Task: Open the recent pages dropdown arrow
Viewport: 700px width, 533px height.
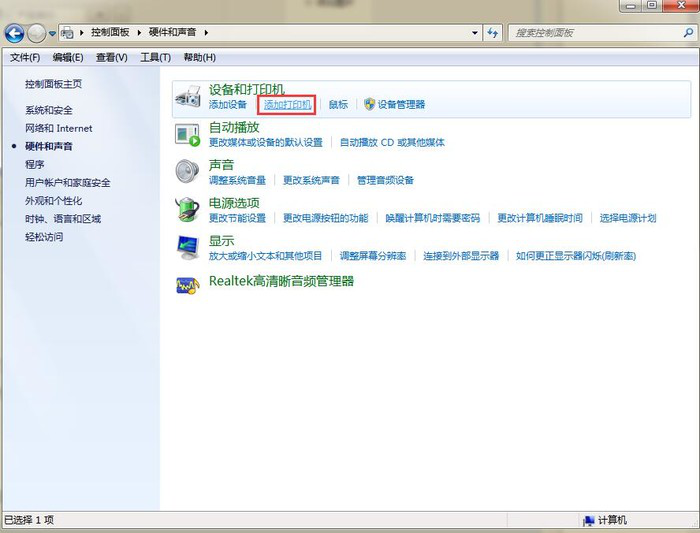Action: pyautogui.click(x=53, y=34)
